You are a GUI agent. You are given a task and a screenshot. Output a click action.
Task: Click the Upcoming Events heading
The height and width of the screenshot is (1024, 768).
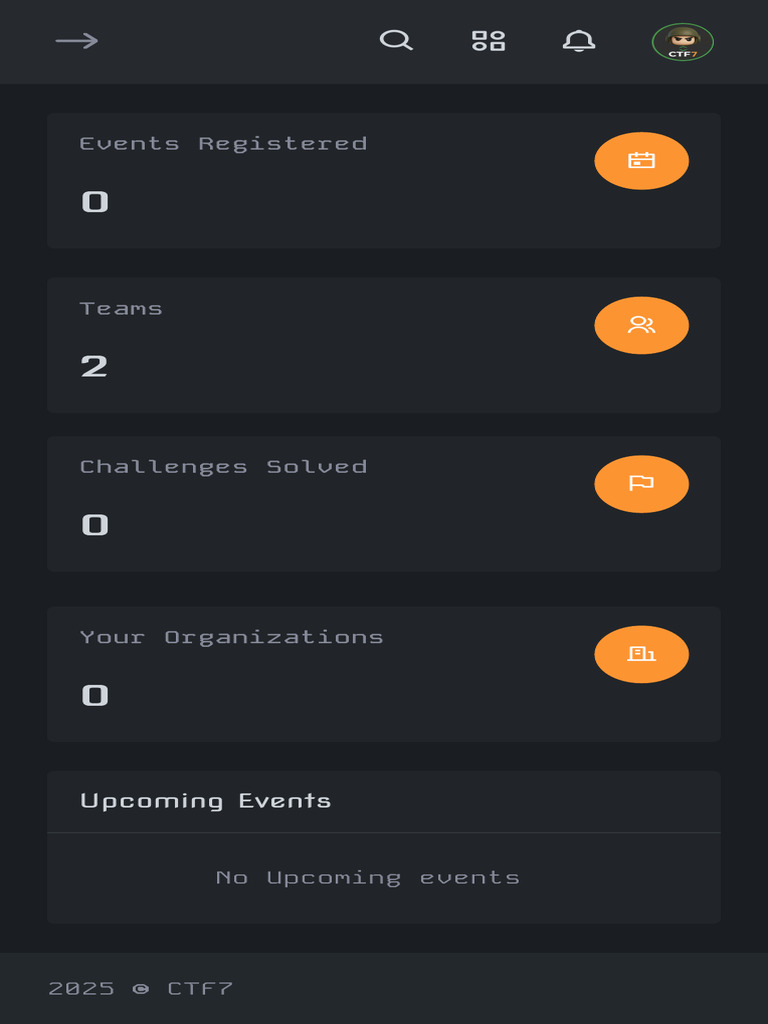(205, 801)
